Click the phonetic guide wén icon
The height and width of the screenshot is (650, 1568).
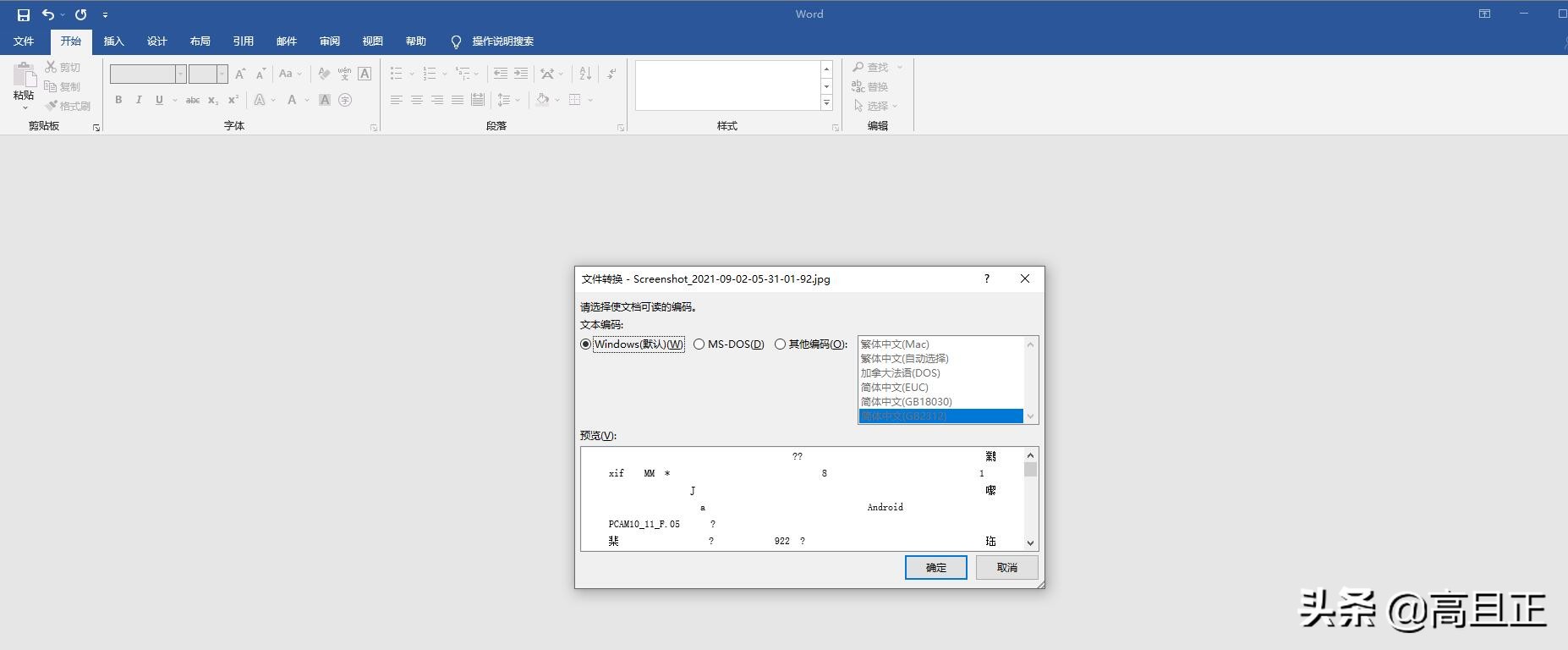pos(344,74)
